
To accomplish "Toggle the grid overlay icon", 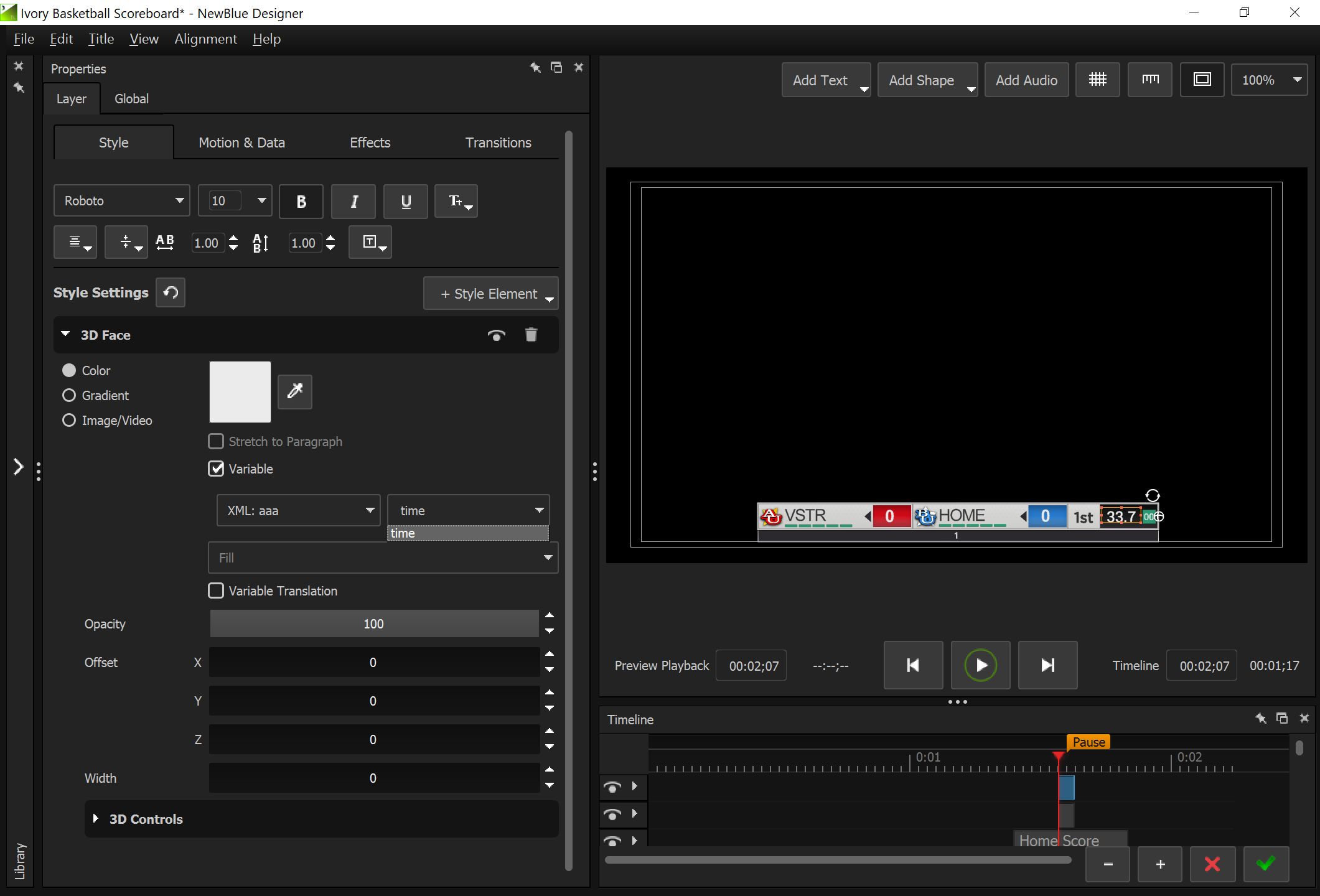I will click(x=1097, y=80).
